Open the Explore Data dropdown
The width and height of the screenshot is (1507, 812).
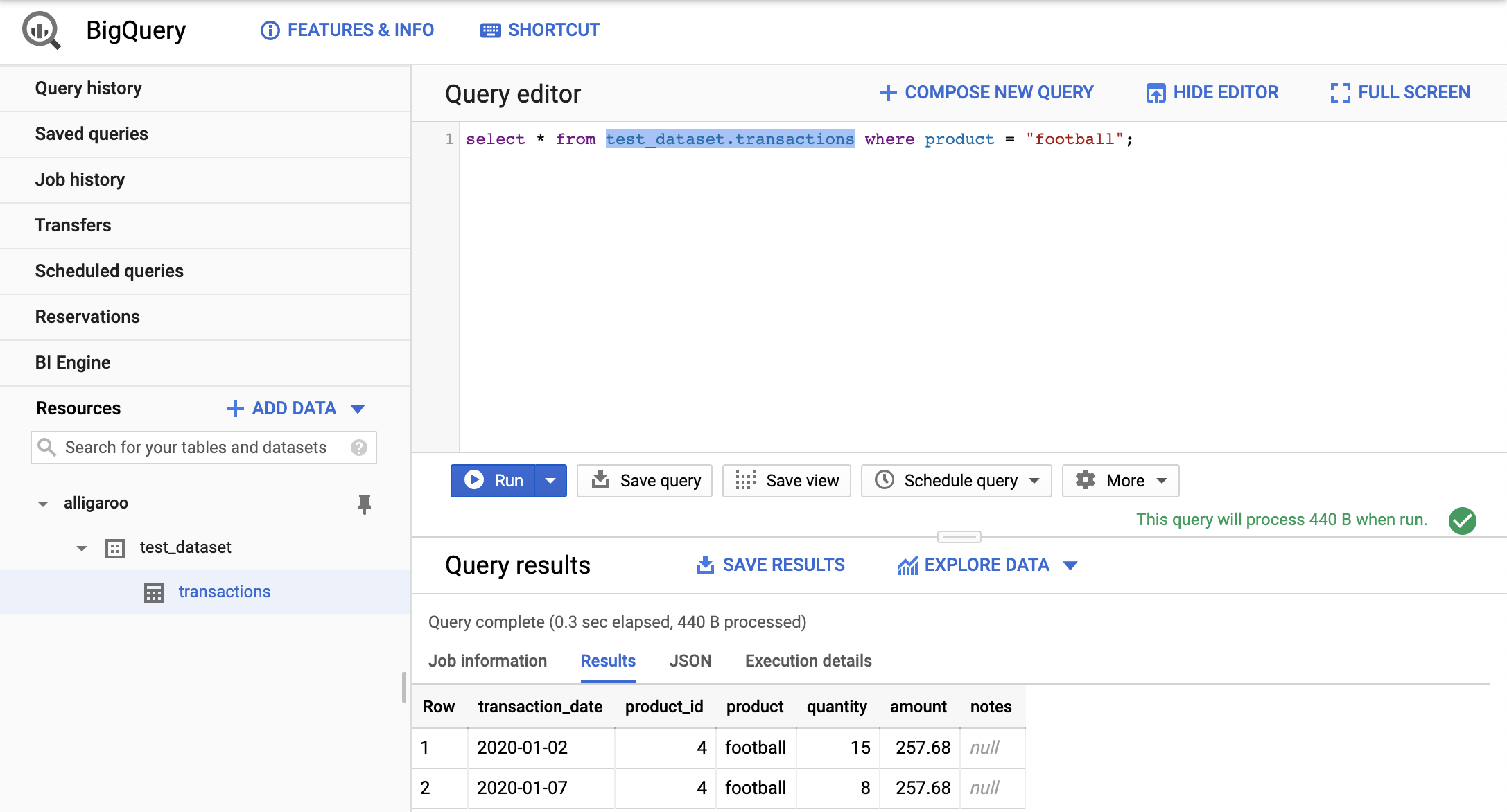coord(988,565)
